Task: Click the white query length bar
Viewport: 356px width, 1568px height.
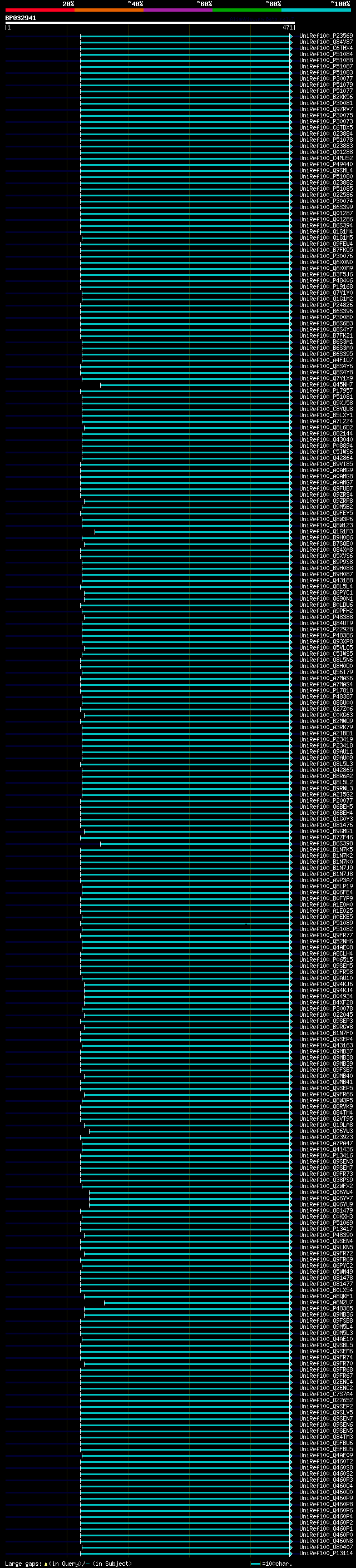Action: click(150, 23)
